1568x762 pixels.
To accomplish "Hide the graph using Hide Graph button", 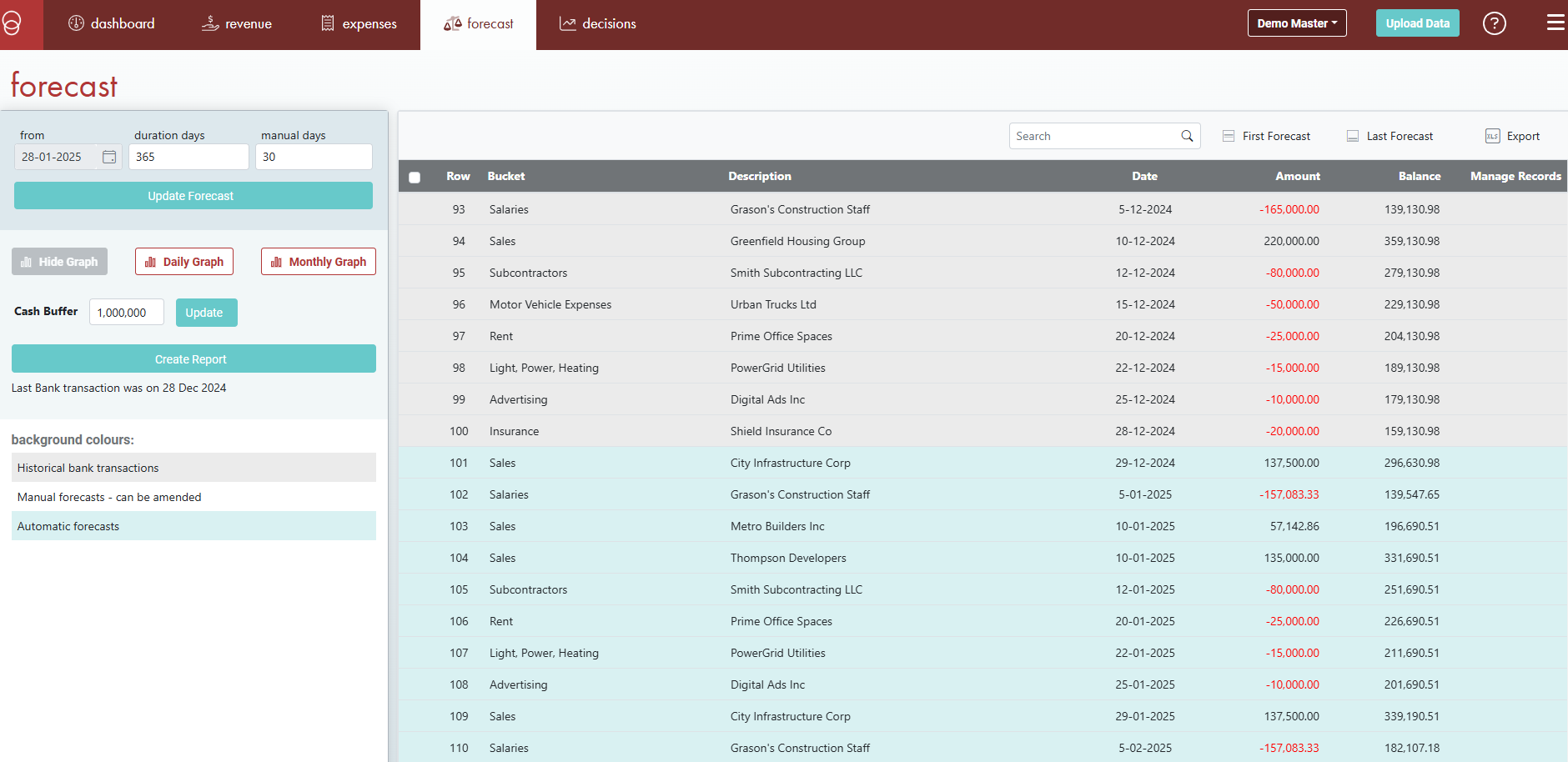I will [x=59, y=262].
